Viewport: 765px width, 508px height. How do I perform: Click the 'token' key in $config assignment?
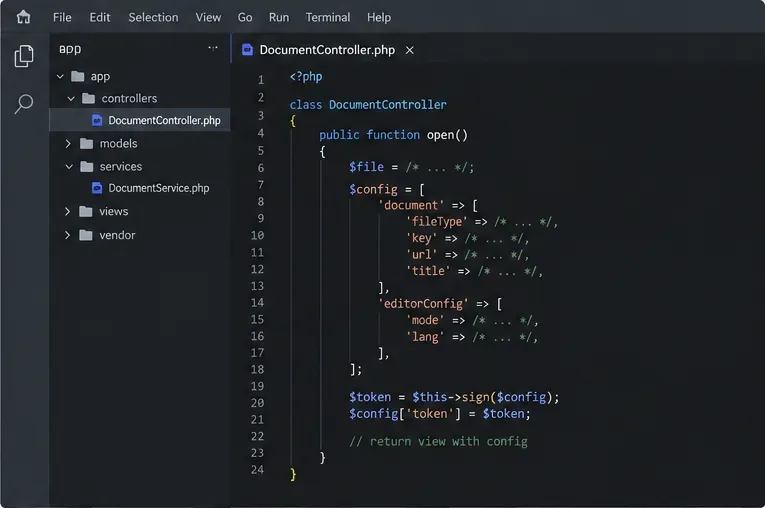click(x=430, y=414)
